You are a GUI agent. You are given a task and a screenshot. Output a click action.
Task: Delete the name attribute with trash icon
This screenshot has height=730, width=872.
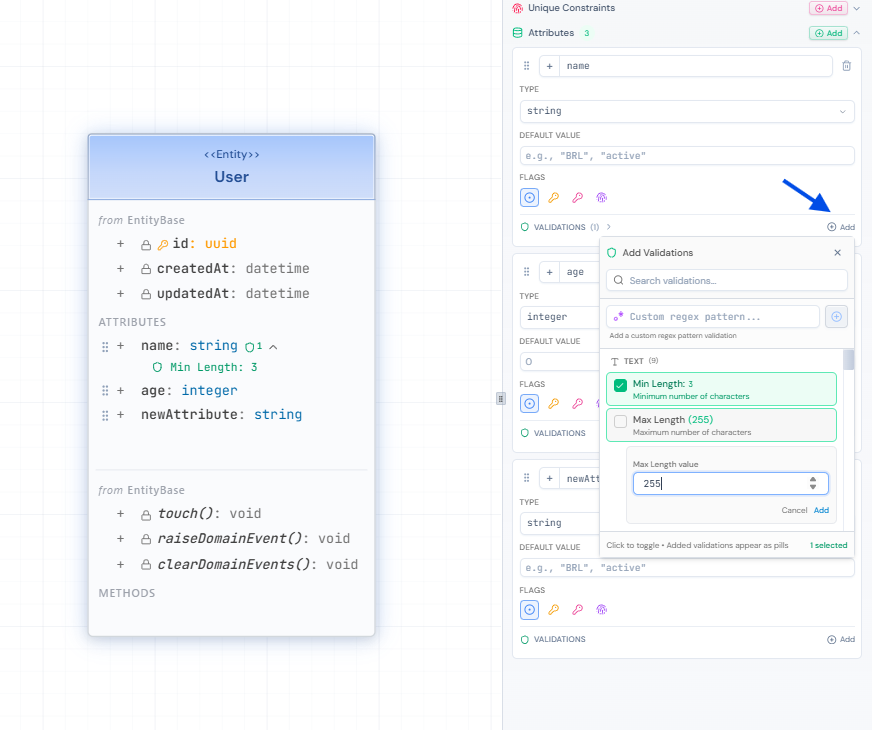(846, 66)
